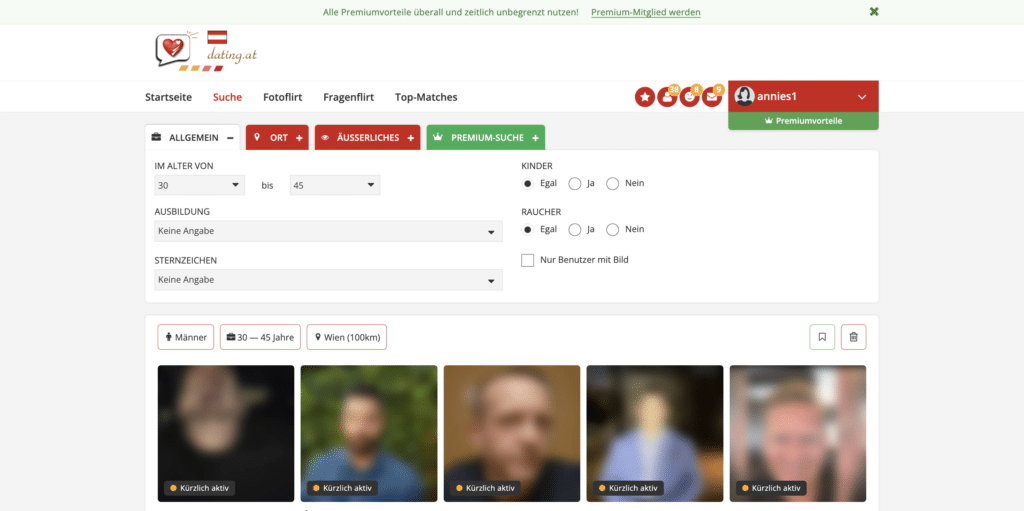
Task: Click the Wien (100km) filter chip
Action: 347,337
